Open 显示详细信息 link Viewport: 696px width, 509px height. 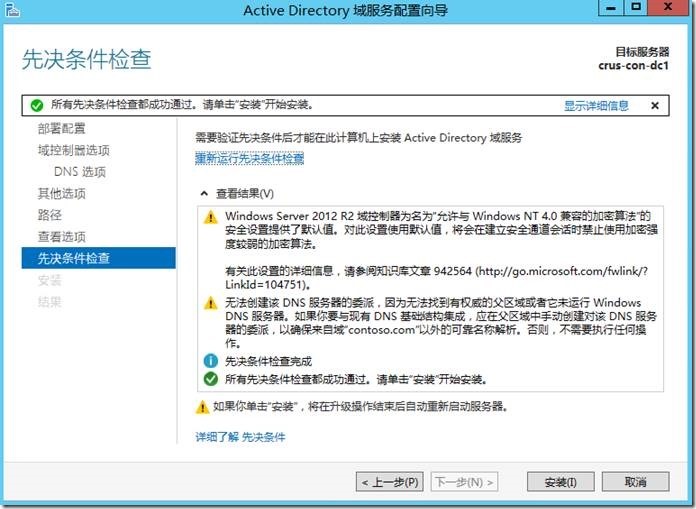click(596, 106)
